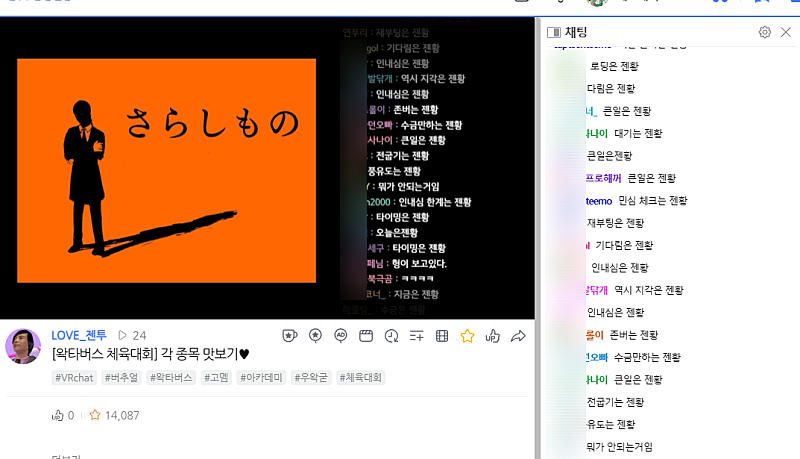Select the #버추얼 hashtag
Image resolution: width=800 pixels, height=459 pixels.
coord(121,377)
